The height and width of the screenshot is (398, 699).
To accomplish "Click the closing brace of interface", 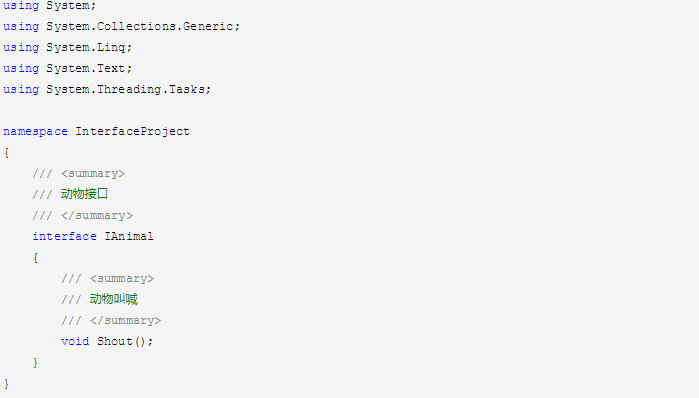I will [x=35, y=362].
